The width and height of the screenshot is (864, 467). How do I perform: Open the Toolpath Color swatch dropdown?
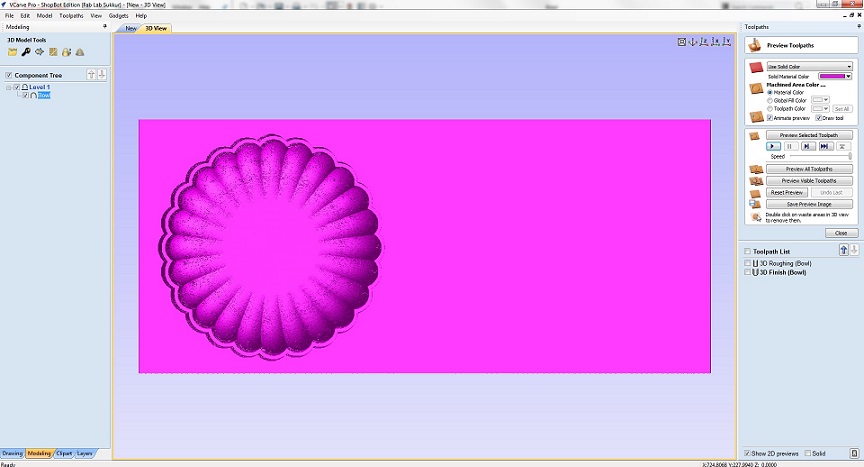pyautogui.click(x=820, y=108)
